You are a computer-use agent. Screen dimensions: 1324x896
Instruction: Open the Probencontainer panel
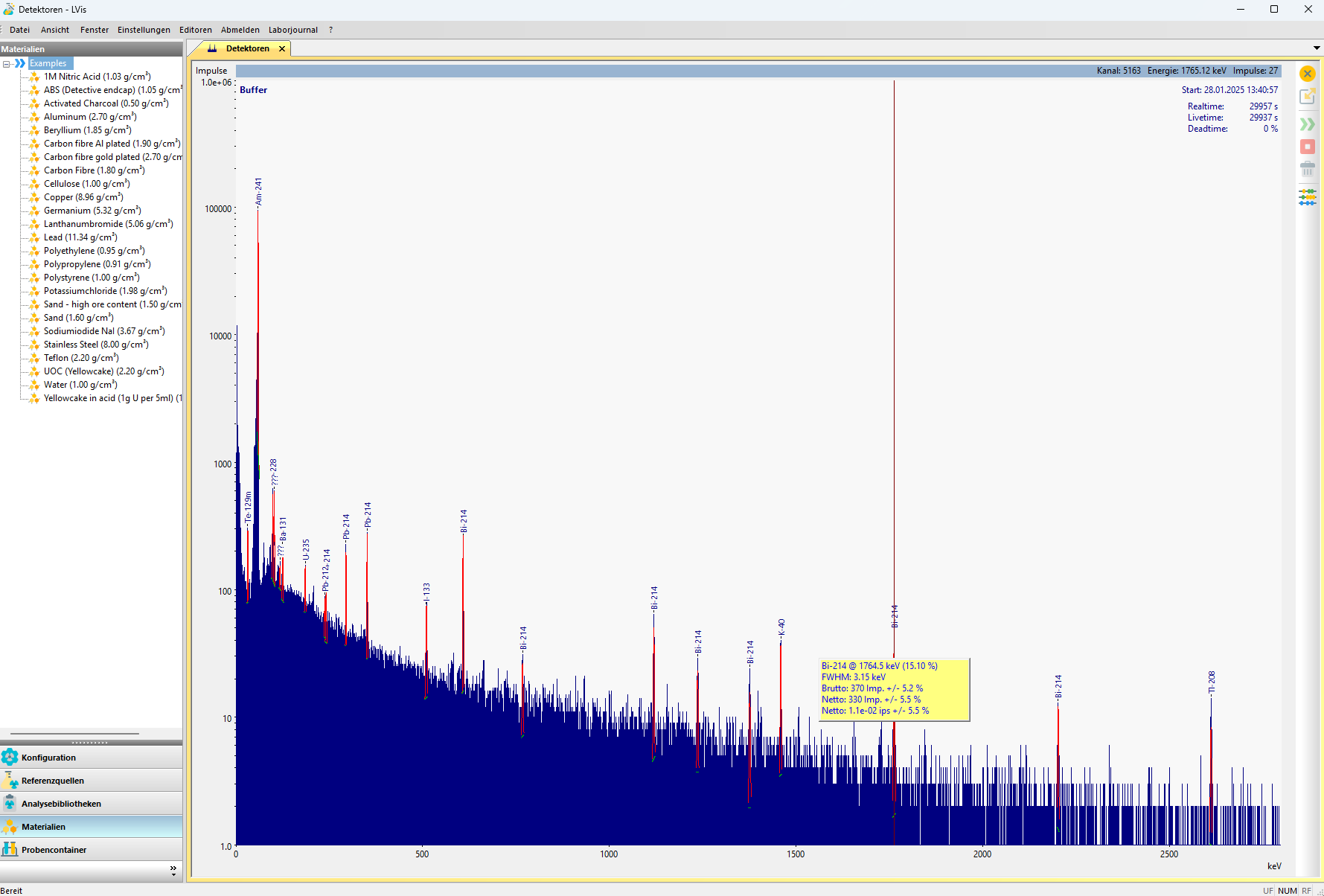[54, 850]
